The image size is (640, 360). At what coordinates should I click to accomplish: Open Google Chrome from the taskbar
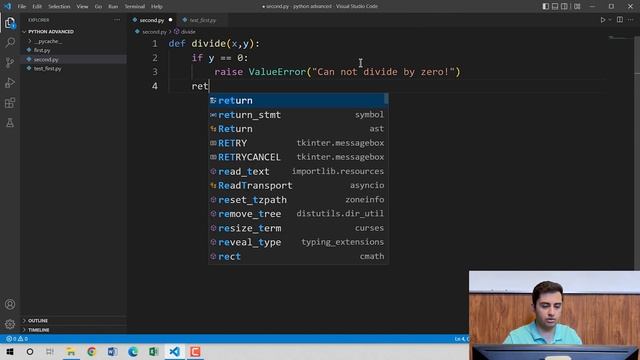point(91,351)
